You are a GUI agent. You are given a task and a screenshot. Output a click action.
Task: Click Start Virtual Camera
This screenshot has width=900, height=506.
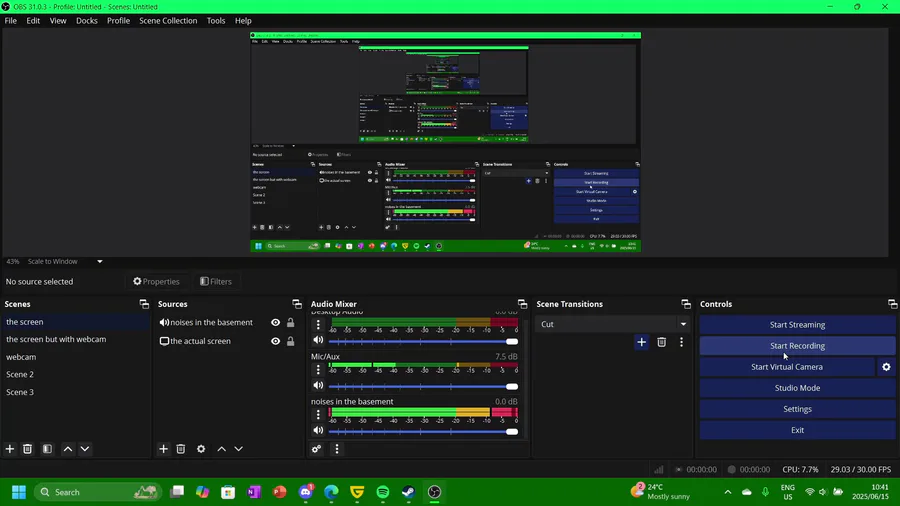787,367
